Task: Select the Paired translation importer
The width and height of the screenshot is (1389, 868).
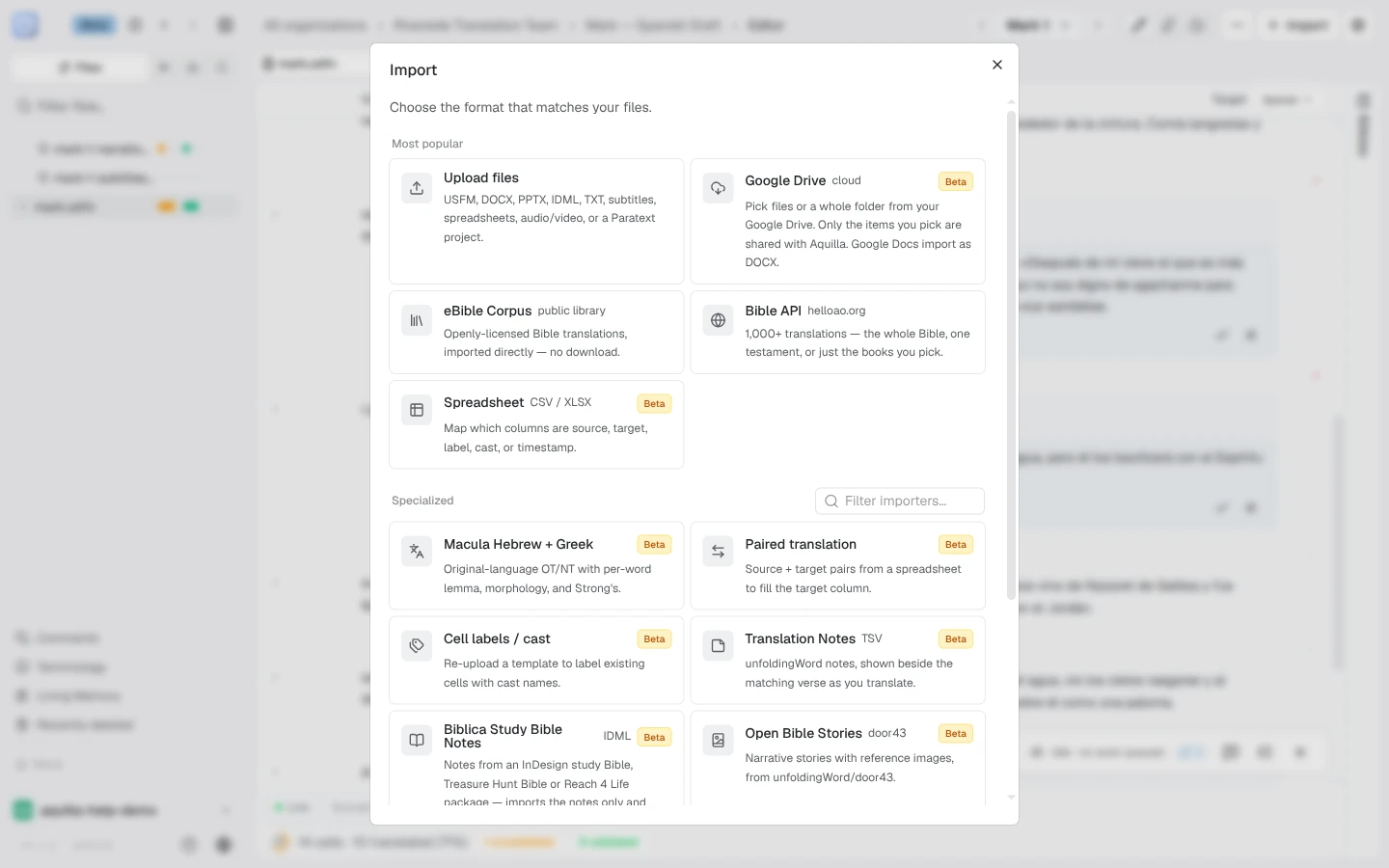Action: 838,566
